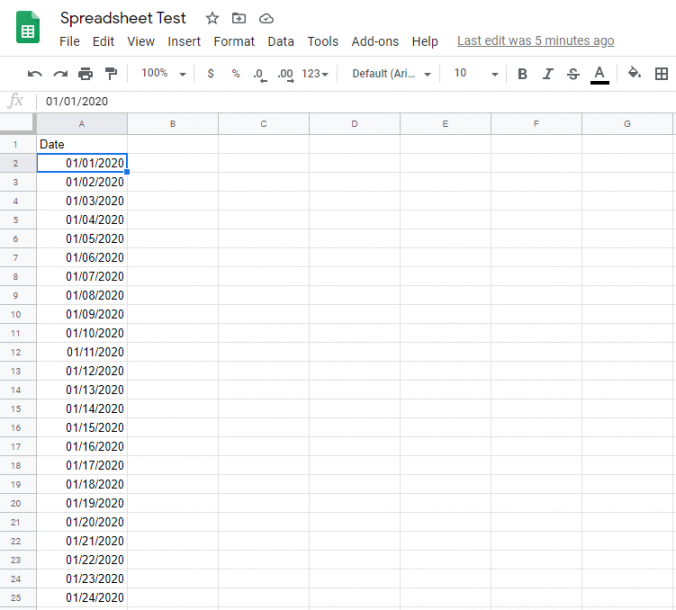Select row 18 header
This screenshot has height=610, width=676.
tap(16, 465)
